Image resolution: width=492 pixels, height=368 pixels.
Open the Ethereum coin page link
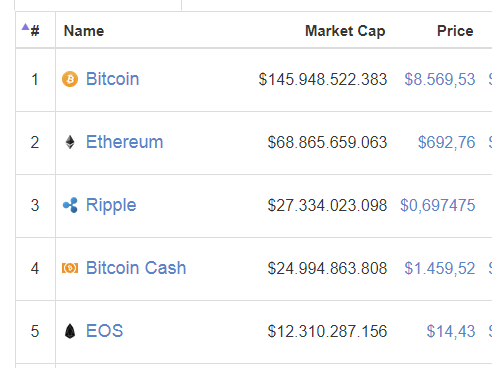(x=124, y=142)
